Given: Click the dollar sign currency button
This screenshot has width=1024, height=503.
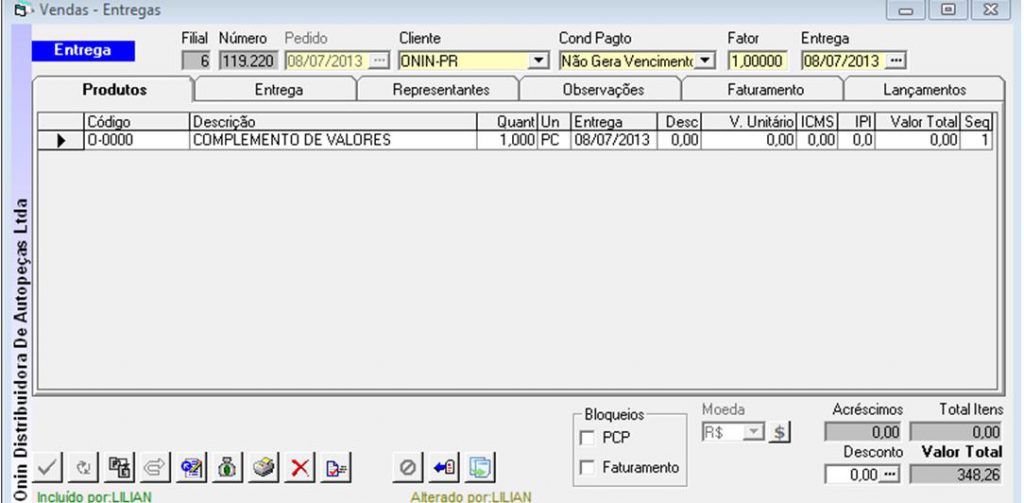Looking at the screenshot, I should point(778,432).
